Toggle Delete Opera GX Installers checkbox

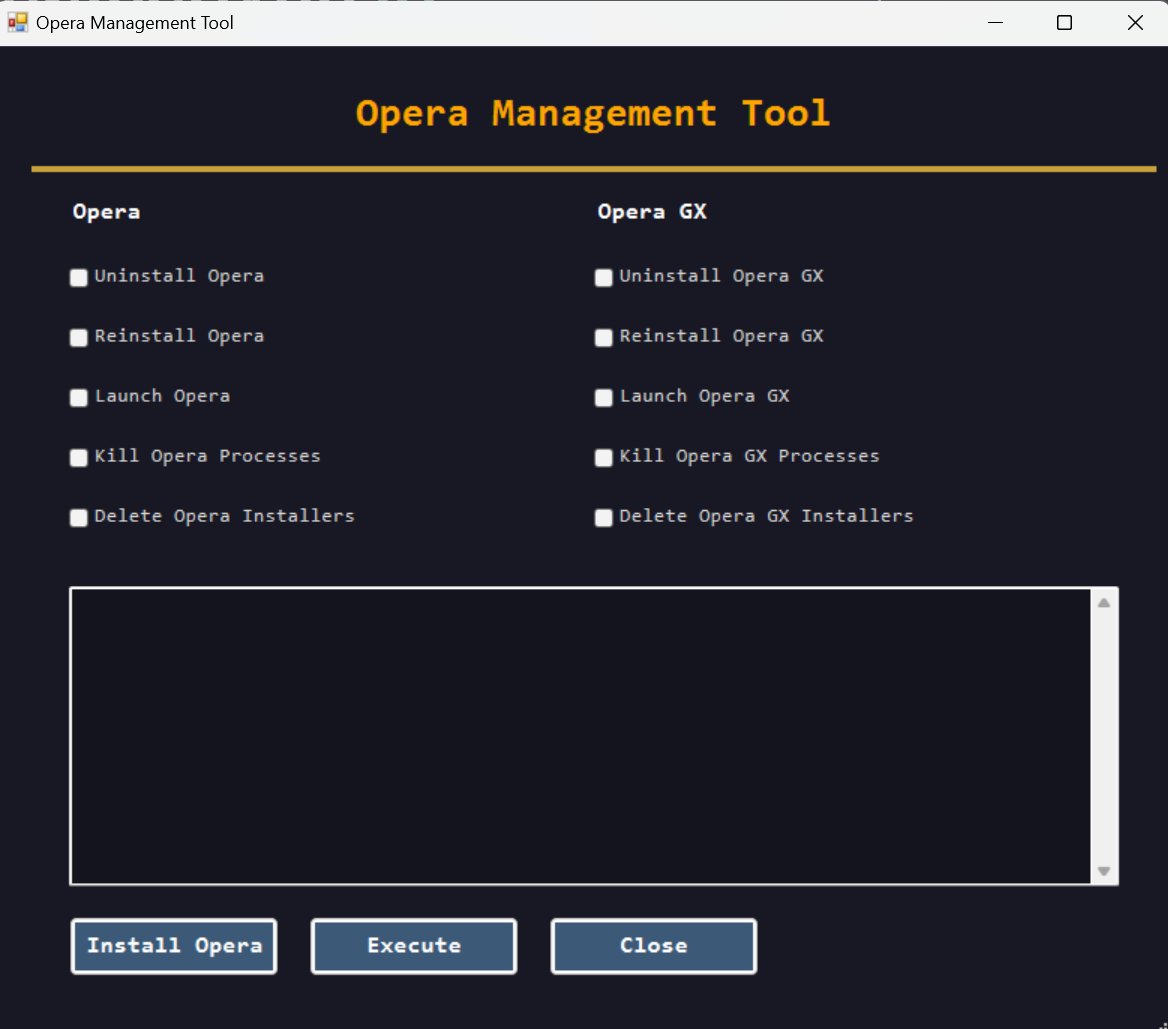[603, 517]
